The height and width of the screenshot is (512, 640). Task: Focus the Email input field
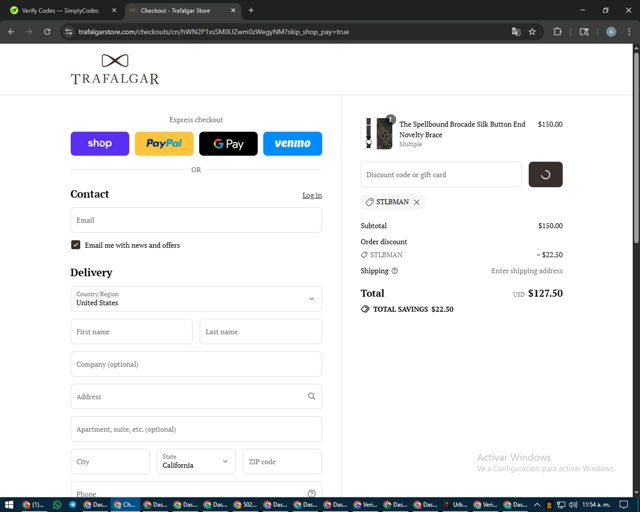click(196, 220)
